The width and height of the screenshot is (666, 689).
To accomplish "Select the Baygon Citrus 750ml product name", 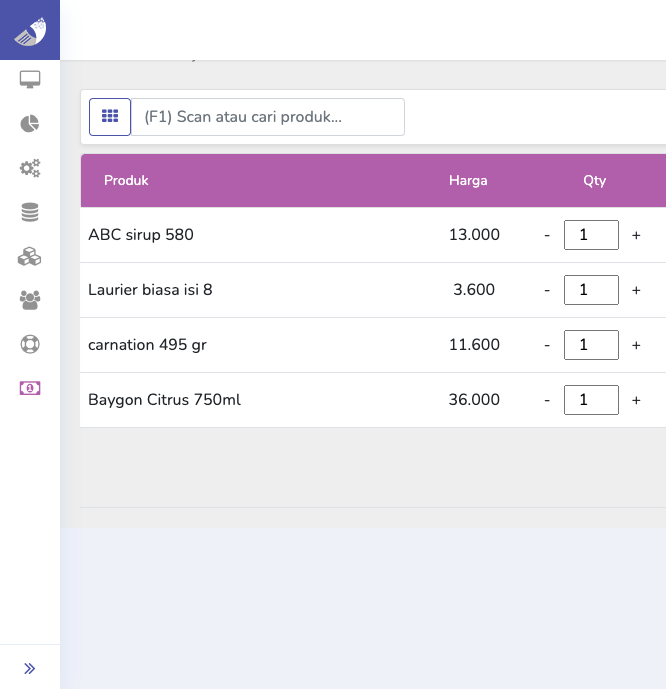I will click(x=164, y=399).
